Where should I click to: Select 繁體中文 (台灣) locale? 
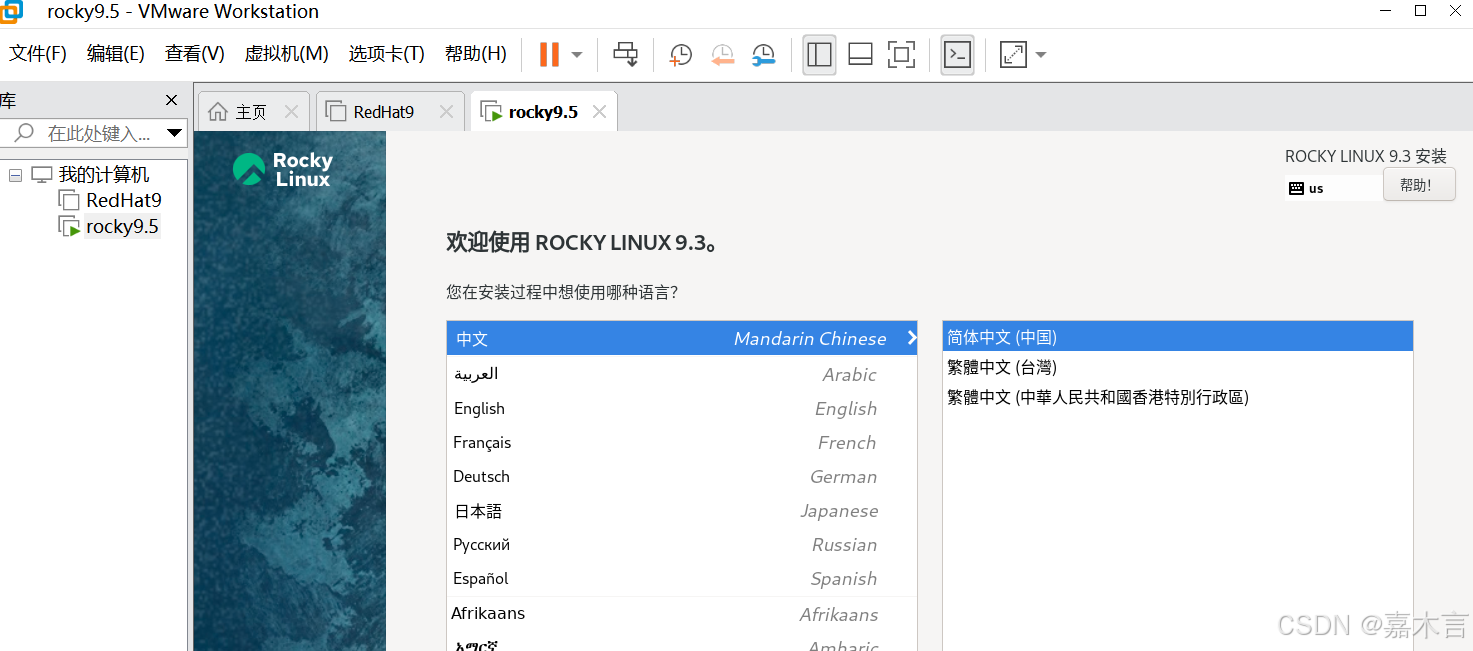click(x=1178, y=367)
